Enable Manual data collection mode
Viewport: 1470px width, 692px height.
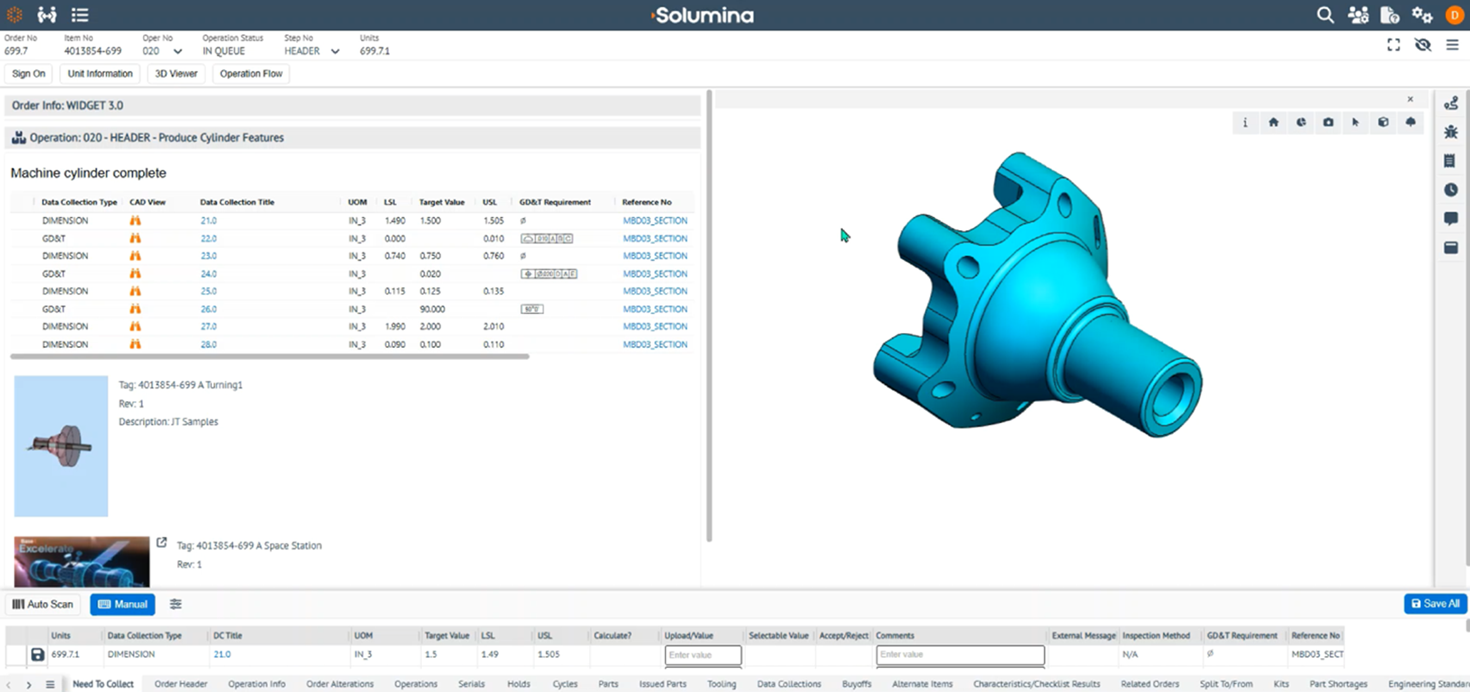[x=122, y=604]
